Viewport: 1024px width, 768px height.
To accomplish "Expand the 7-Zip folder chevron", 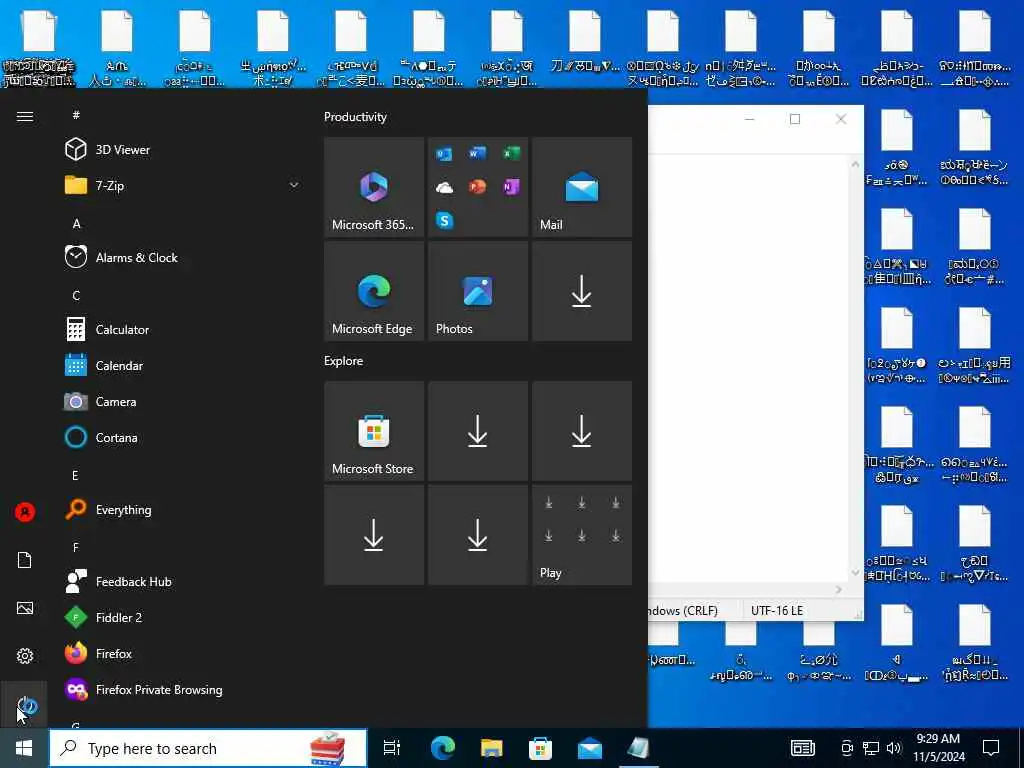I will point(294,185).
